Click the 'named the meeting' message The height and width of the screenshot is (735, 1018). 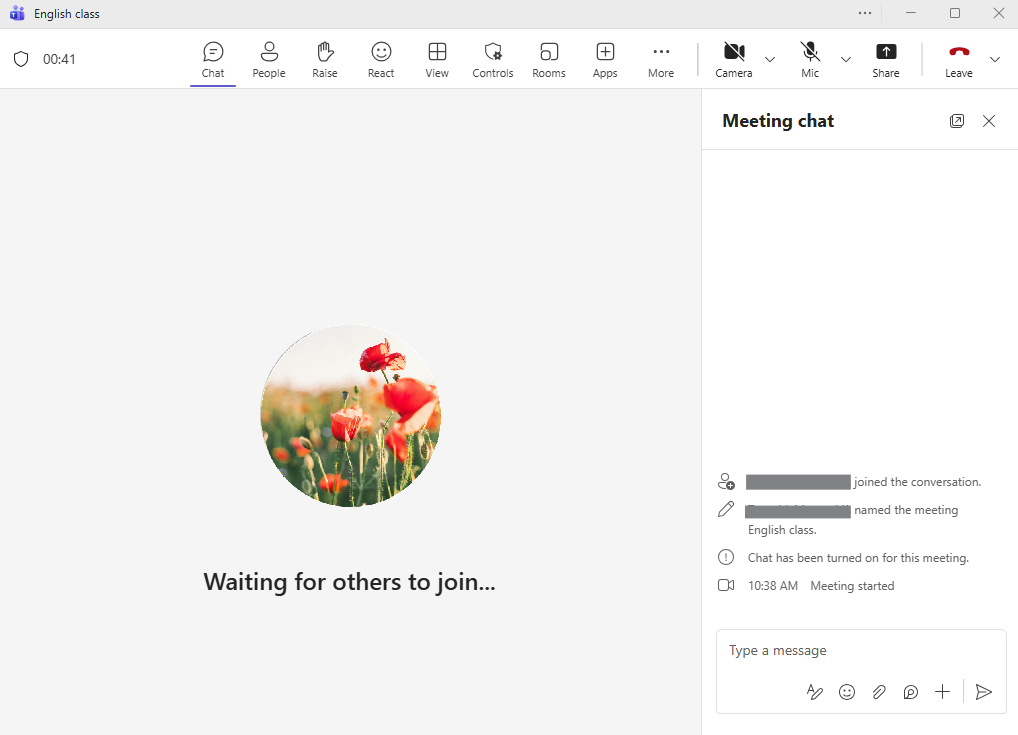[x=906, y=510]
